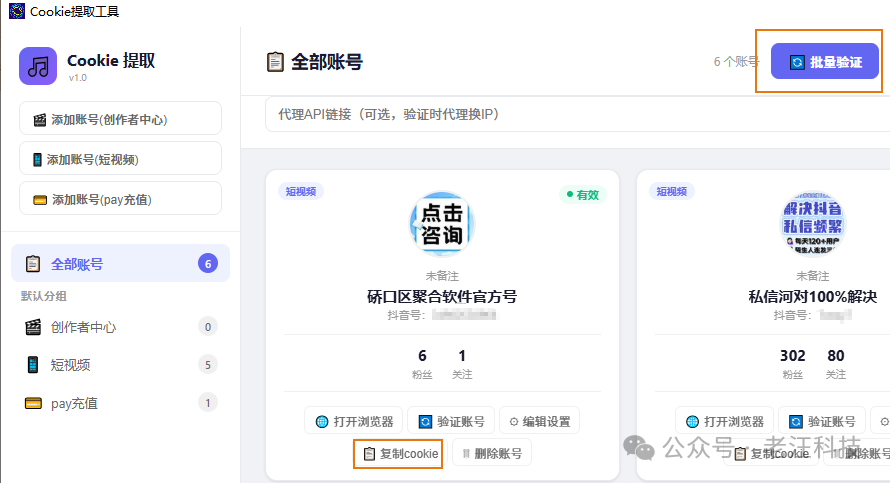Click 添加账号(创作者中心) button
Viewport: 890px width, 483px height.
tap(120, 118)
